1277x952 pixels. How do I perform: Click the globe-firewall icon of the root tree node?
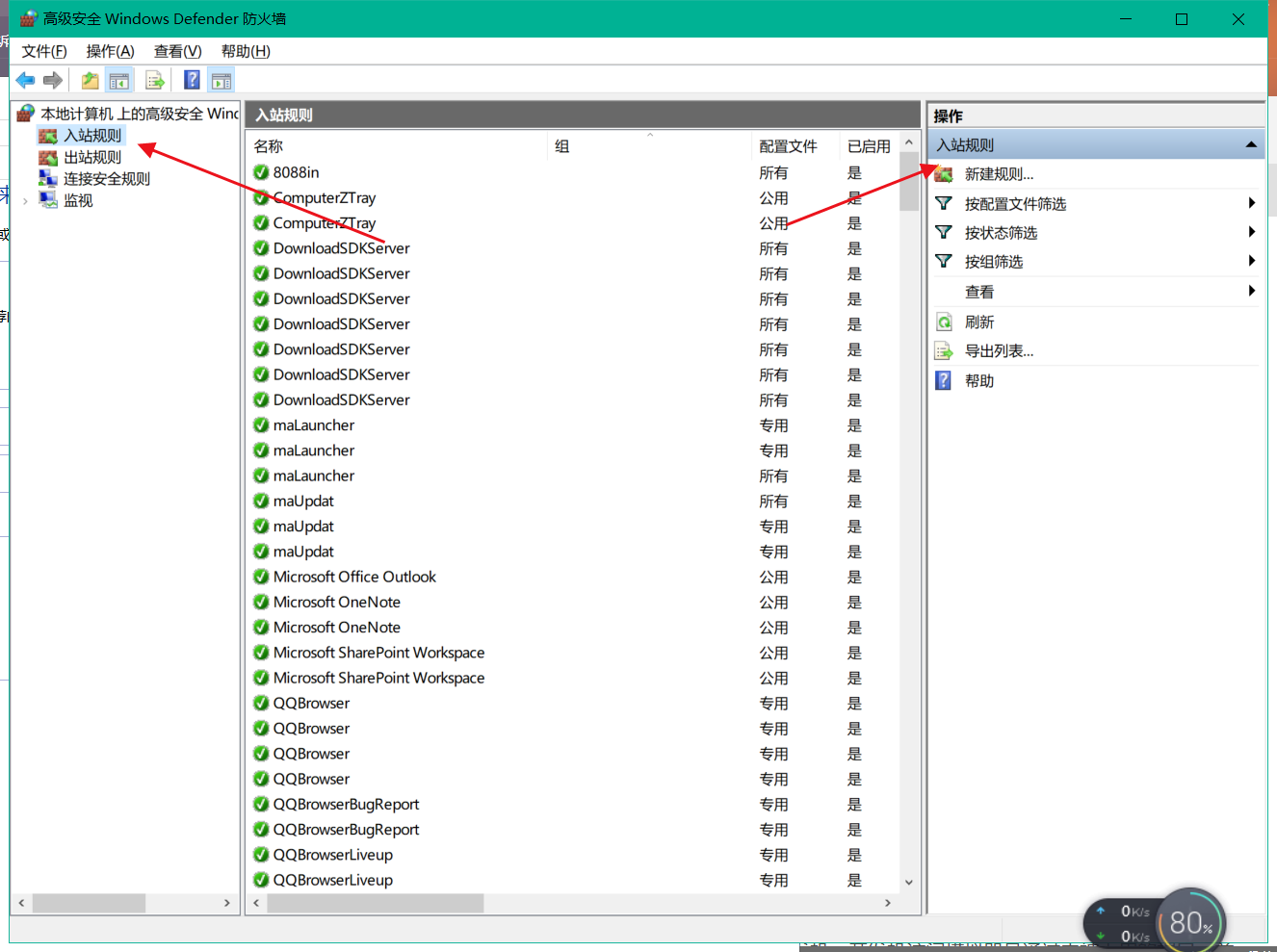pos(26,114)
